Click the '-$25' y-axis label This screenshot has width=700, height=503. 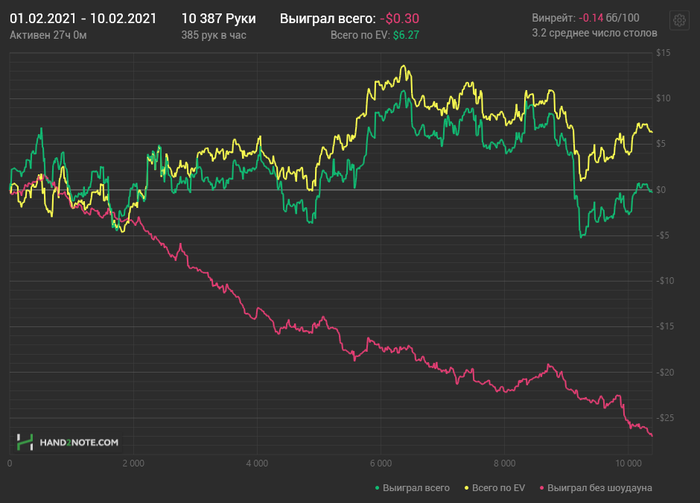pos(665,418)
